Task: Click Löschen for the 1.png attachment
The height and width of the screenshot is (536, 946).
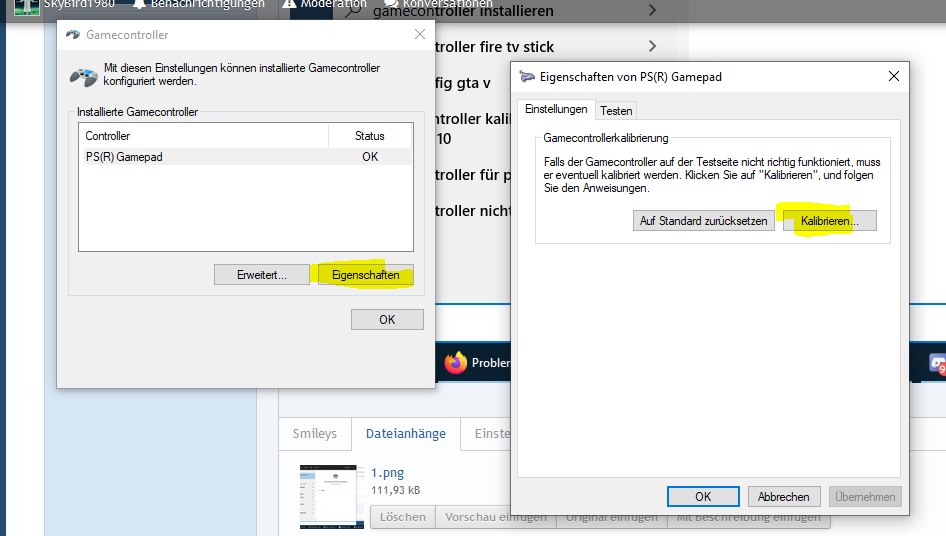Action: (x=402, y=517)
